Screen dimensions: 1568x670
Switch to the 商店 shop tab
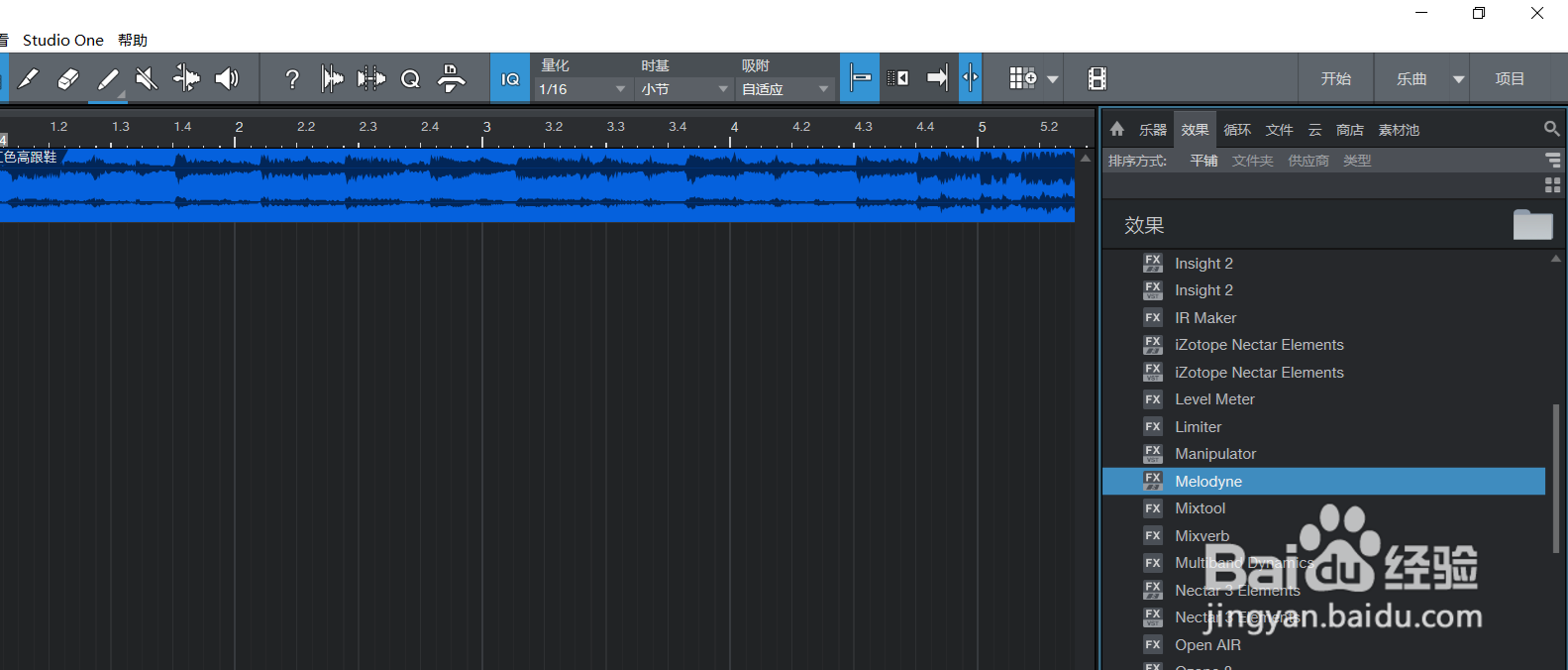[x=1350, y=130]
